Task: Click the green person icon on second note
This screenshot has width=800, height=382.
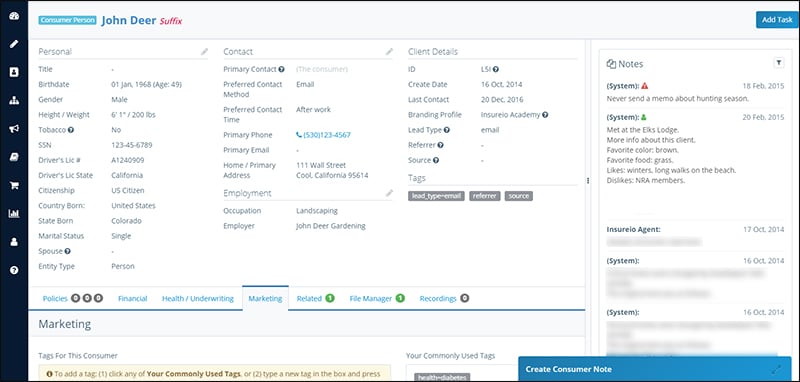Action: [x=644, y=117]
